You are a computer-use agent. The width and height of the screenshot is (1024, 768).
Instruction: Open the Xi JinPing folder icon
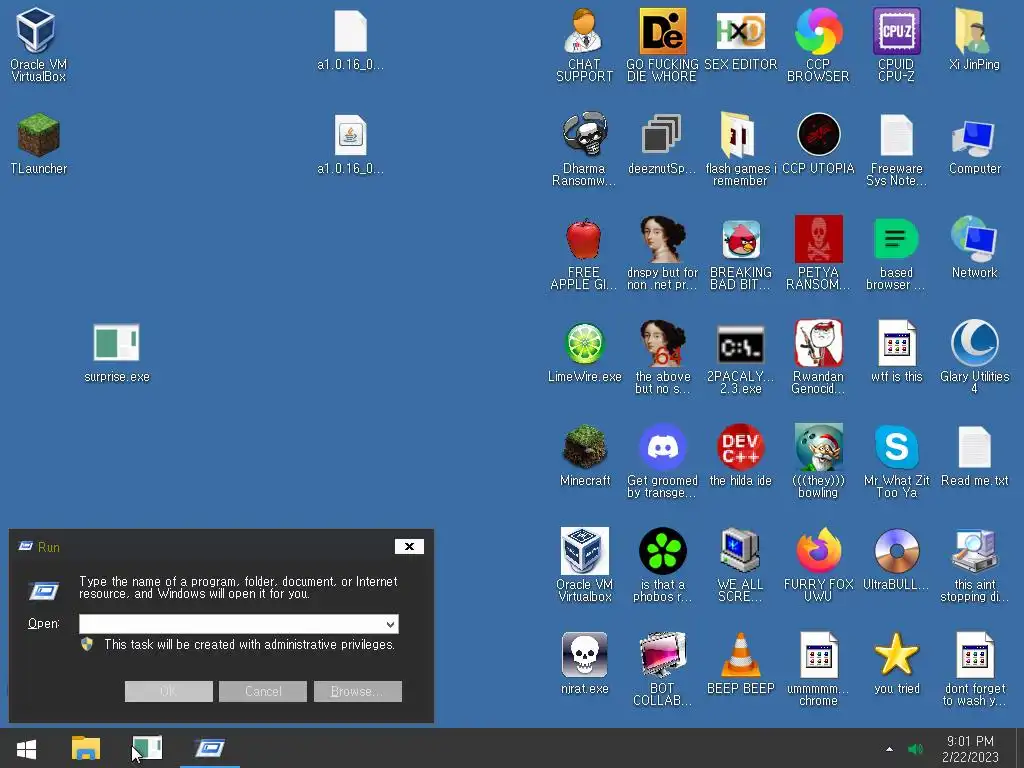click(x=974, y=31)
